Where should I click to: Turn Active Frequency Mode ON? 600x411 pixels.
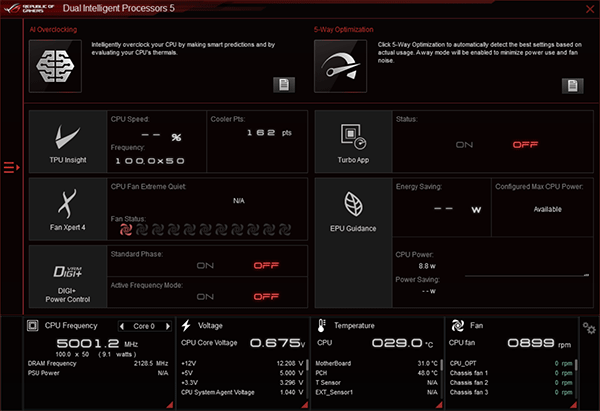205,297
